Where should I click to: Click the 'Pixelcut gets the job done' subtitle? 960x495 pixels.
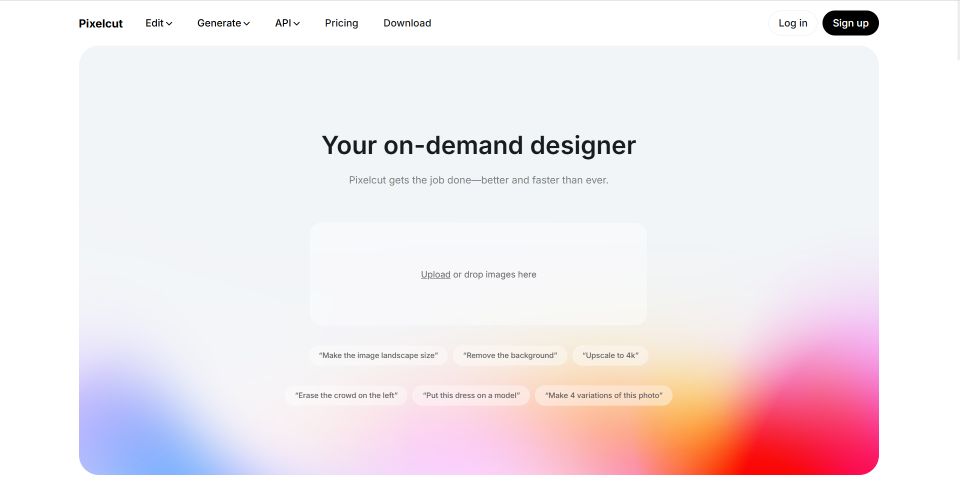478,181
